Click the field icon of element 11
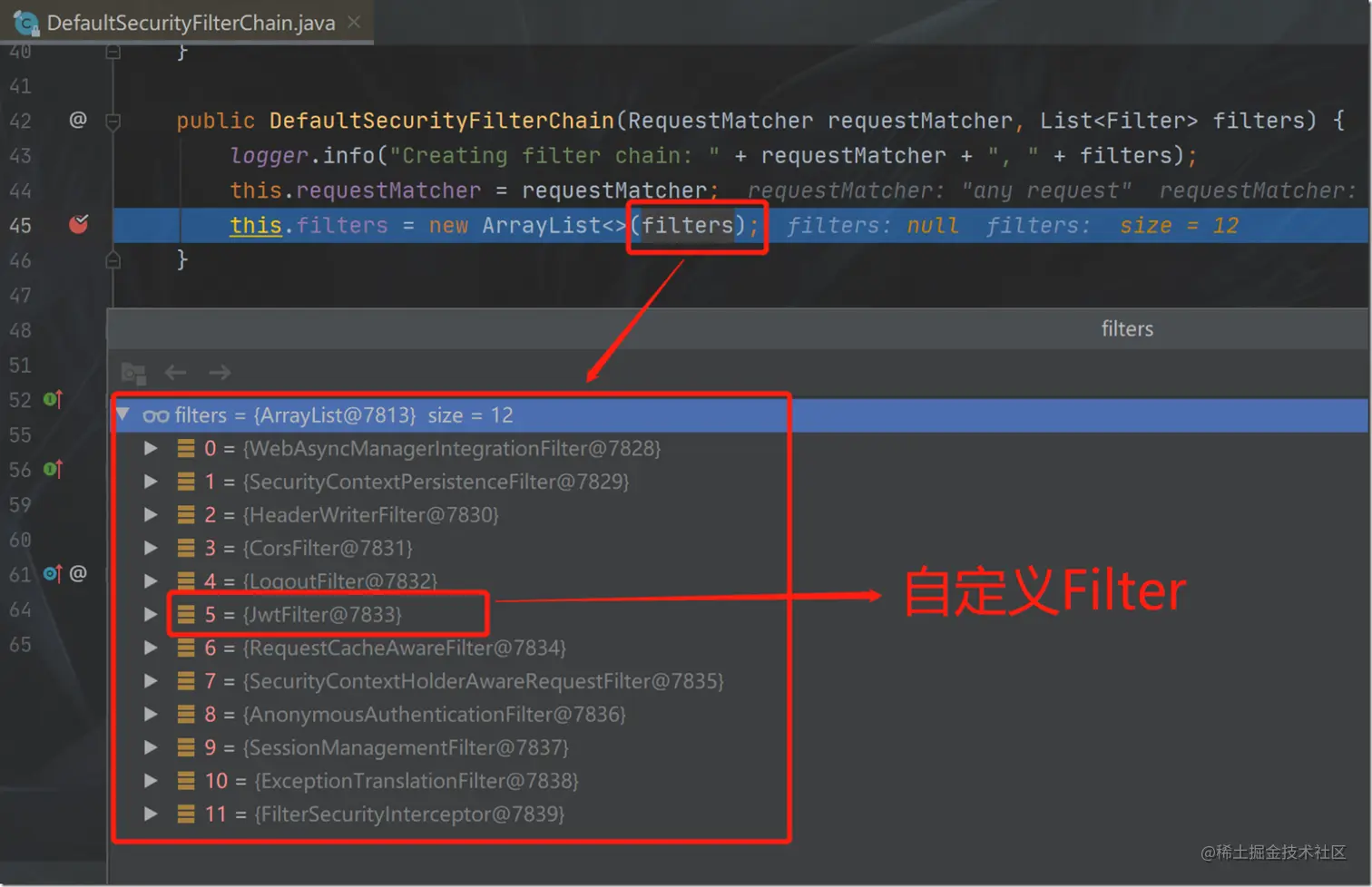 point(186,814)
